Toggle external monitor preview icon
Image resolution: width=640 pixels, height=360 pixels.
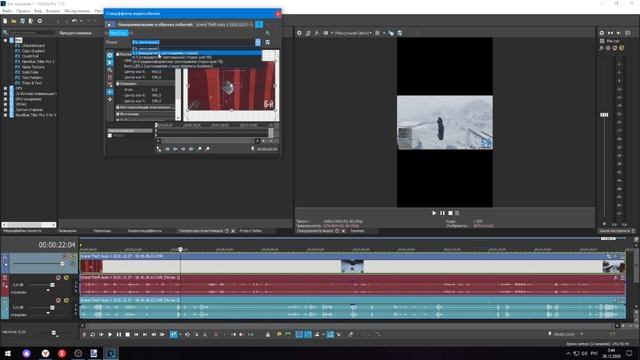(308, 33)
